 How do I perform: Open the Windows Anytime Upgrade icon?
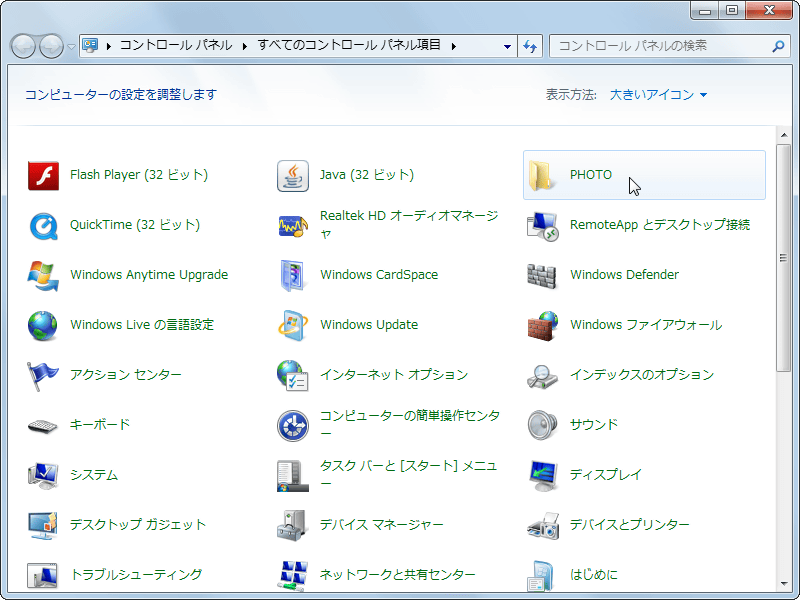click(x=43, y=276)
